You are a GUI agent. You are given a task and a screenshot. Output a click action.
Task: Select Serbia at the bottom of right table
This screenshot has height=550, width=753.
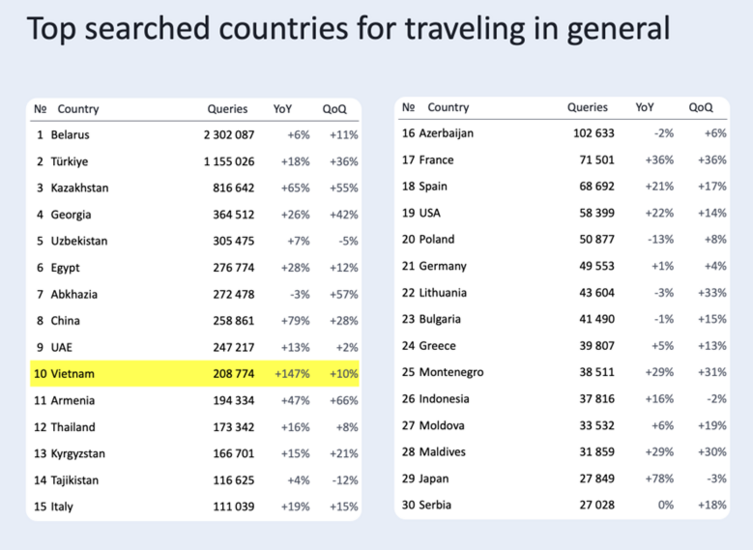pos(437,505)
